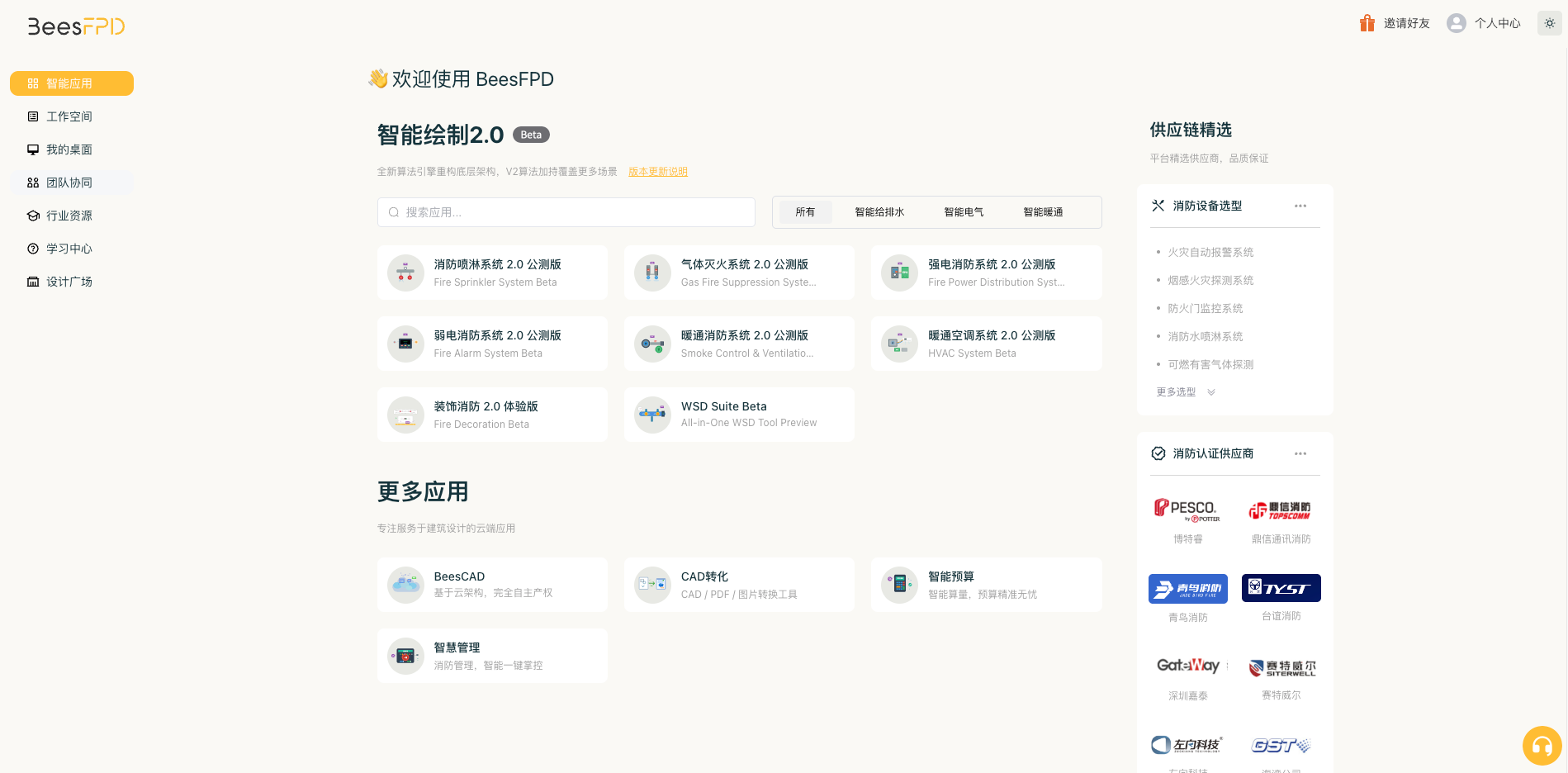
Task: Open the 版本更新说明 link
Action: [x=657, y=171]
